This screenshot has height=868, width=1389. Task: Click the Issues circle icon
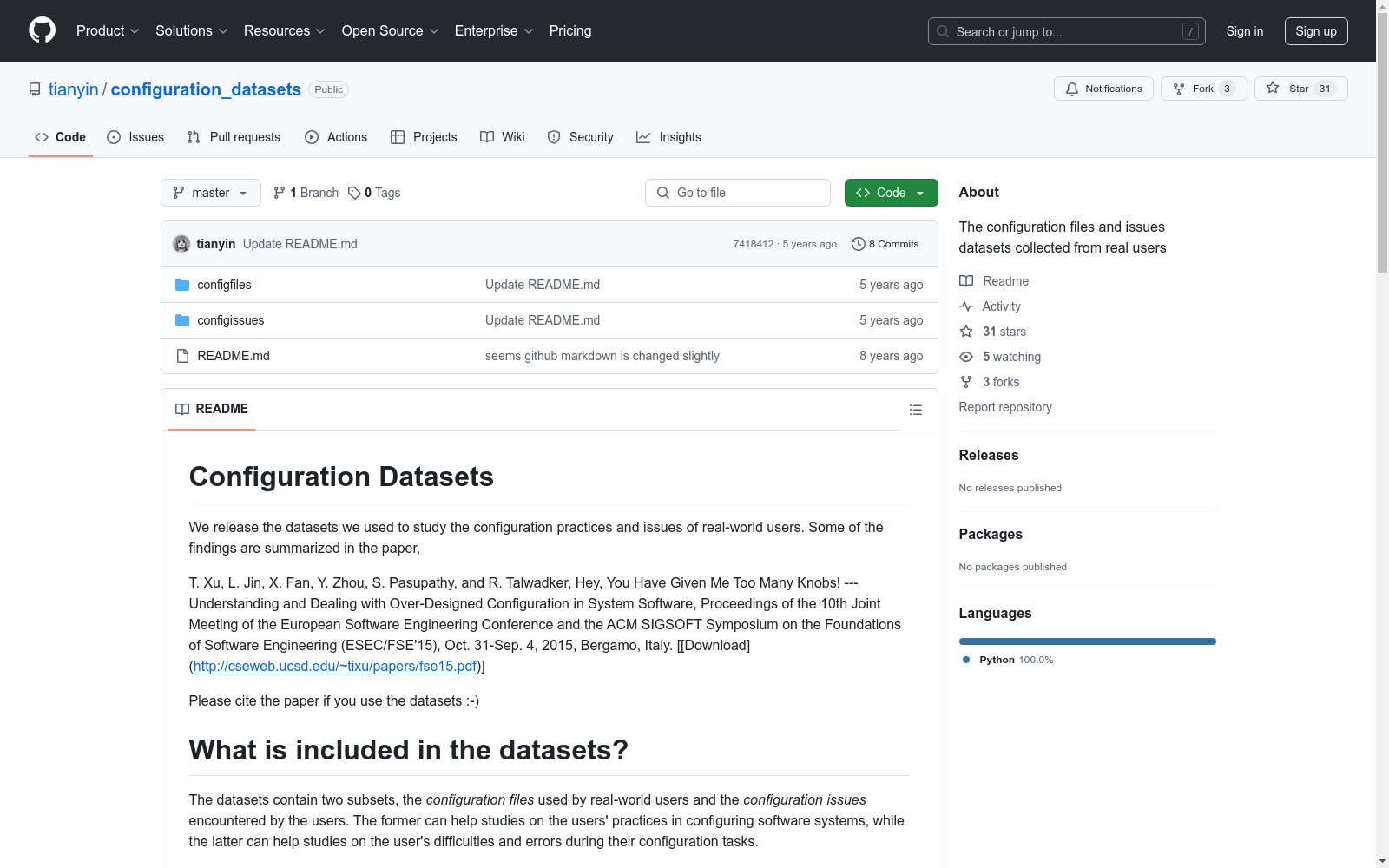tap(114, 137)
